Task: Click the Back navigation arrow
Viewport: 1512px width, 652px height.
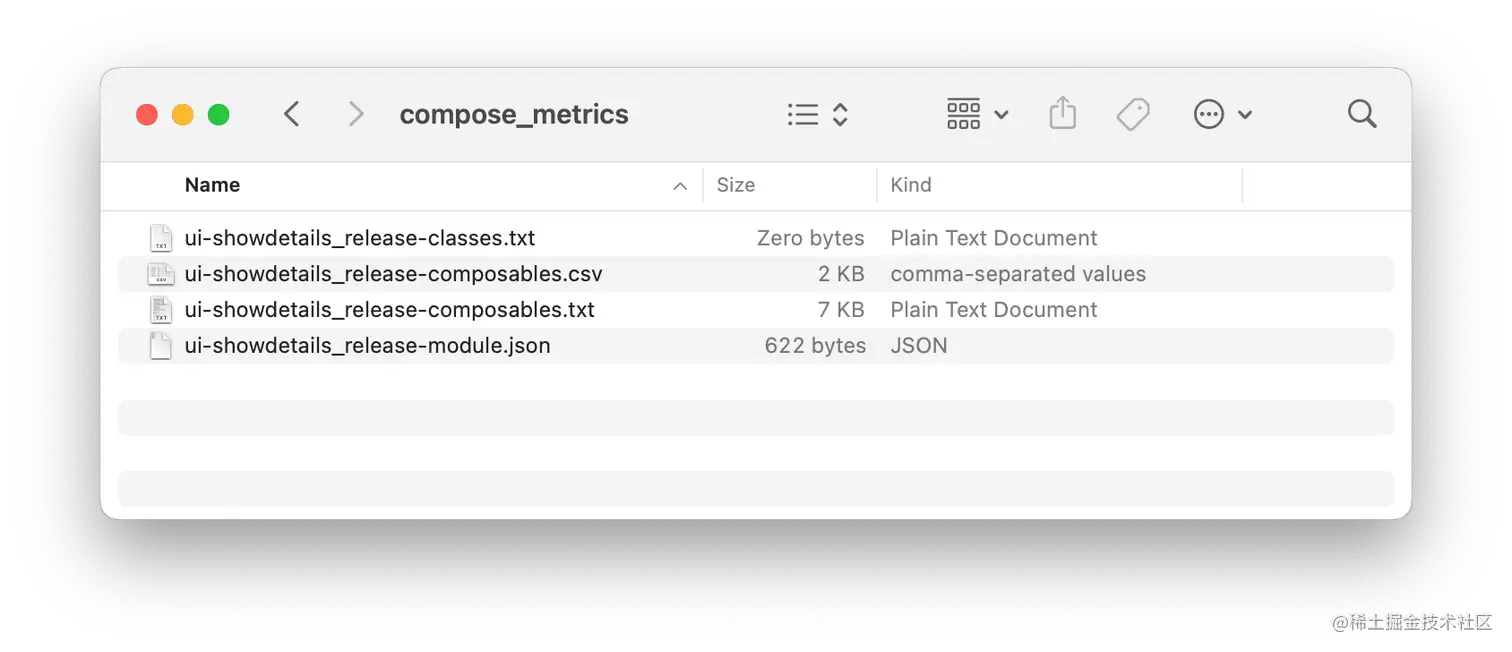Action: [x=291, y=113]
